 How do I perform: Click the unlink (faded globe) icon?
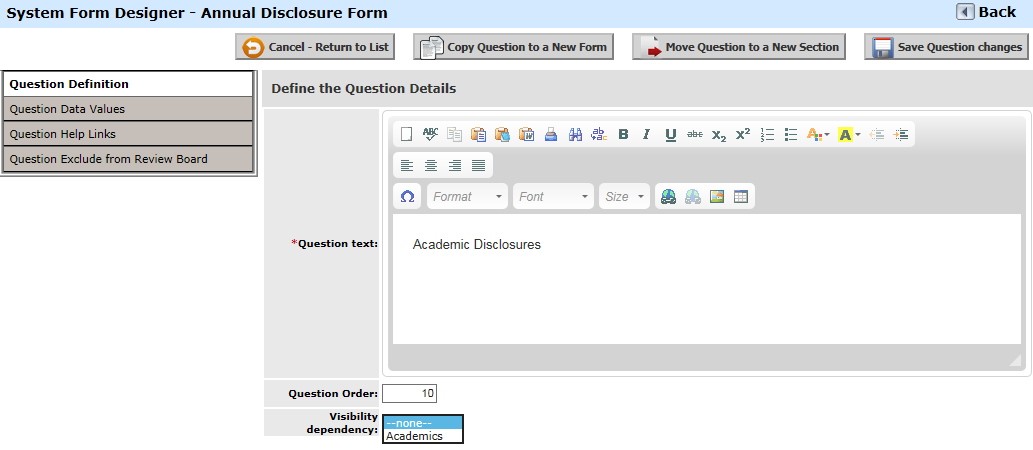click(x=692, y=196)
